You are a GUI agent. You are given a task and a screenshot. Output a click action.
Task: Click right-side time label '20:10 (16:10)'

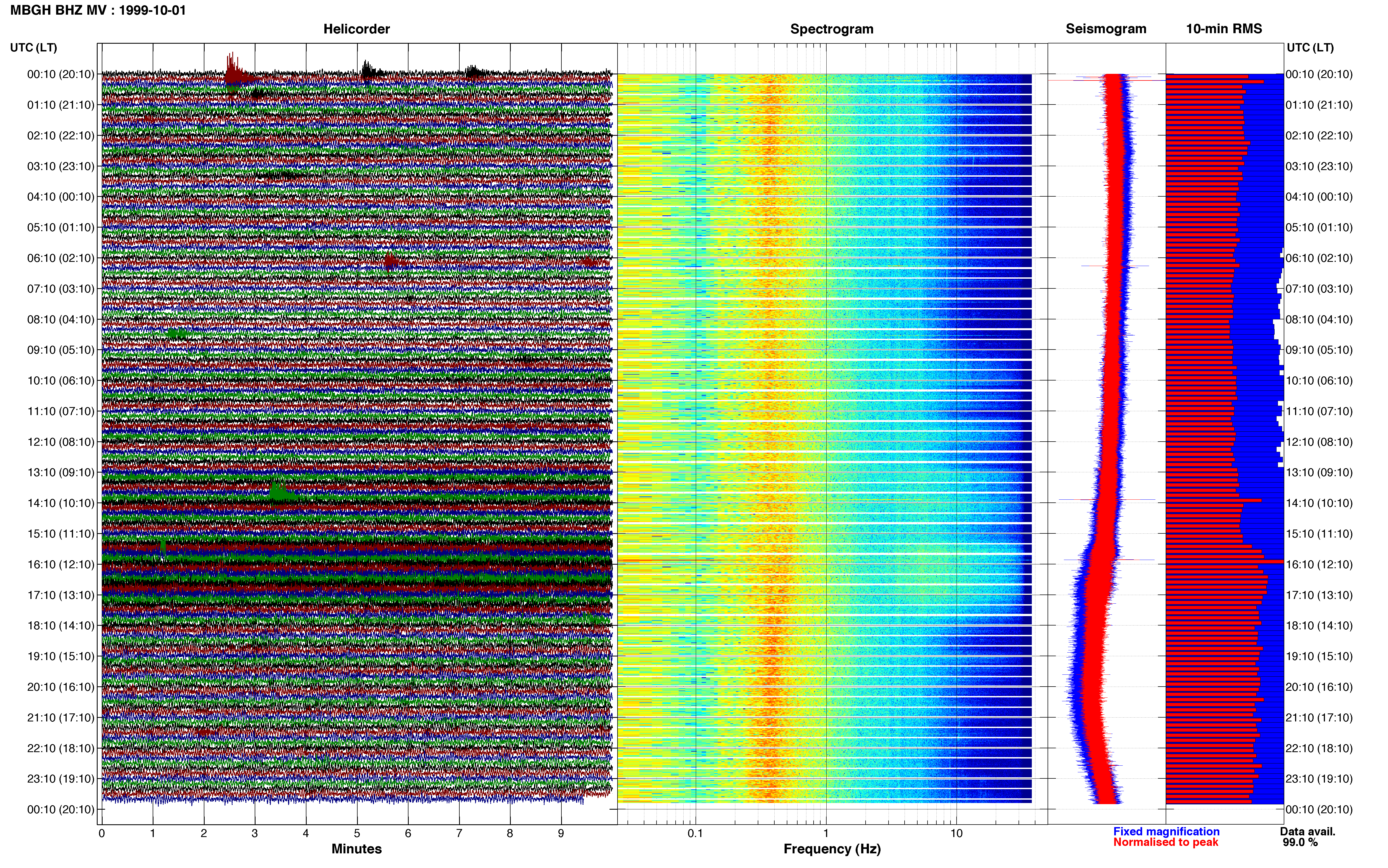point(1319,687)
